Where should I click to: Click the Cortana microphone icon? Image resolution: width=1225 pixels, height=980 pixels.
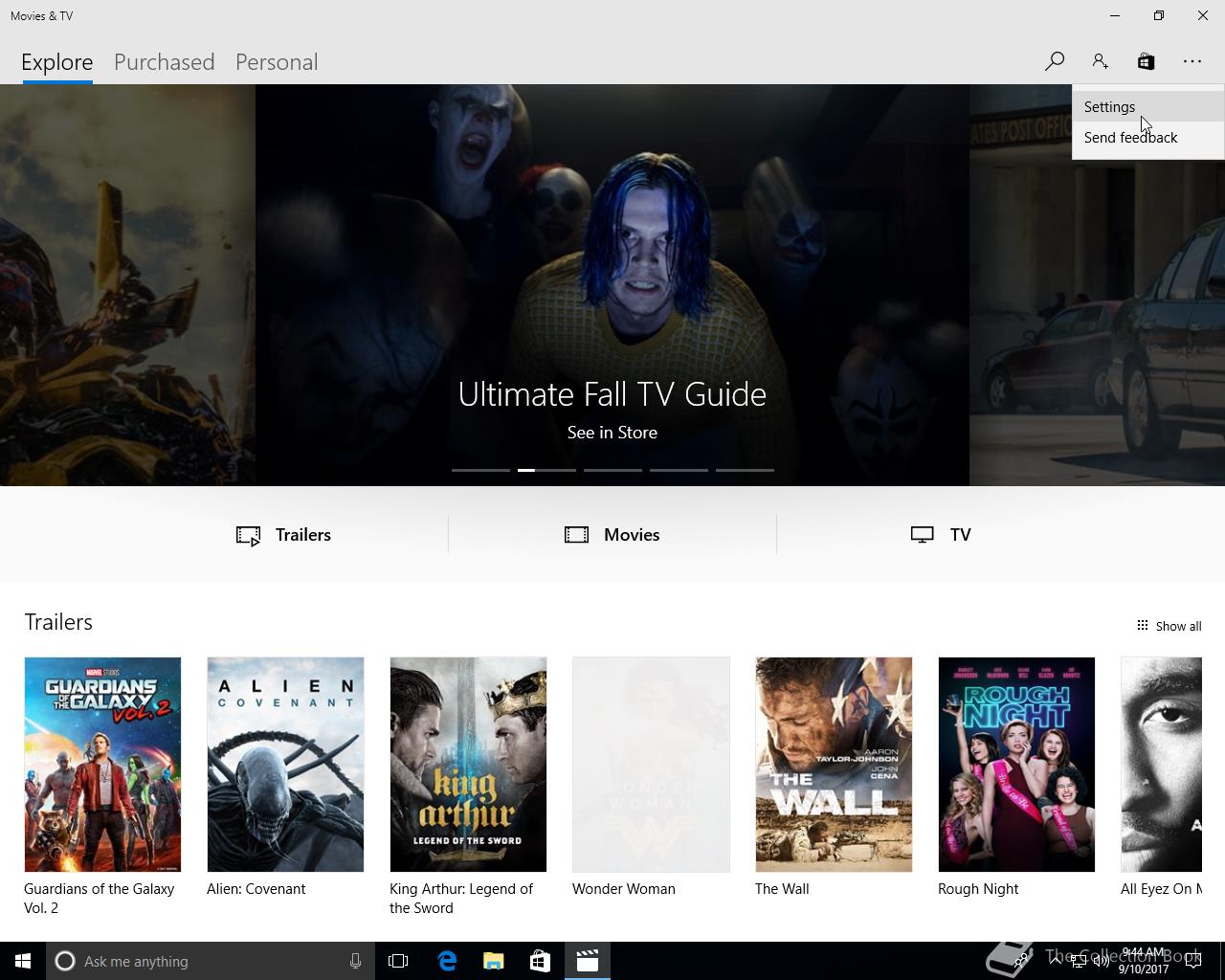tap(355, 961)
